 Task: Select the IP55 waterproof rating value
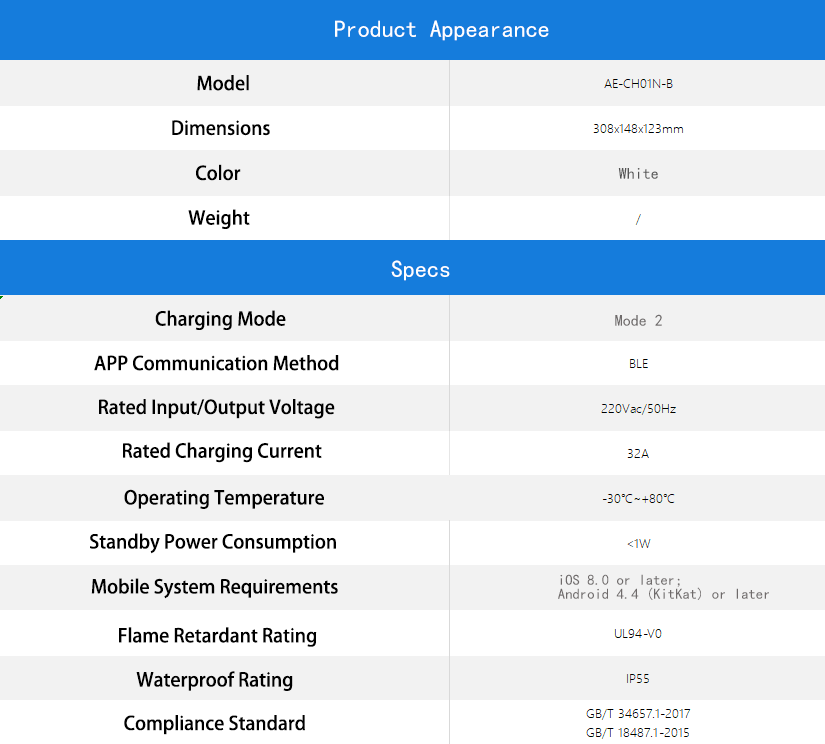[x=638, y=679]
